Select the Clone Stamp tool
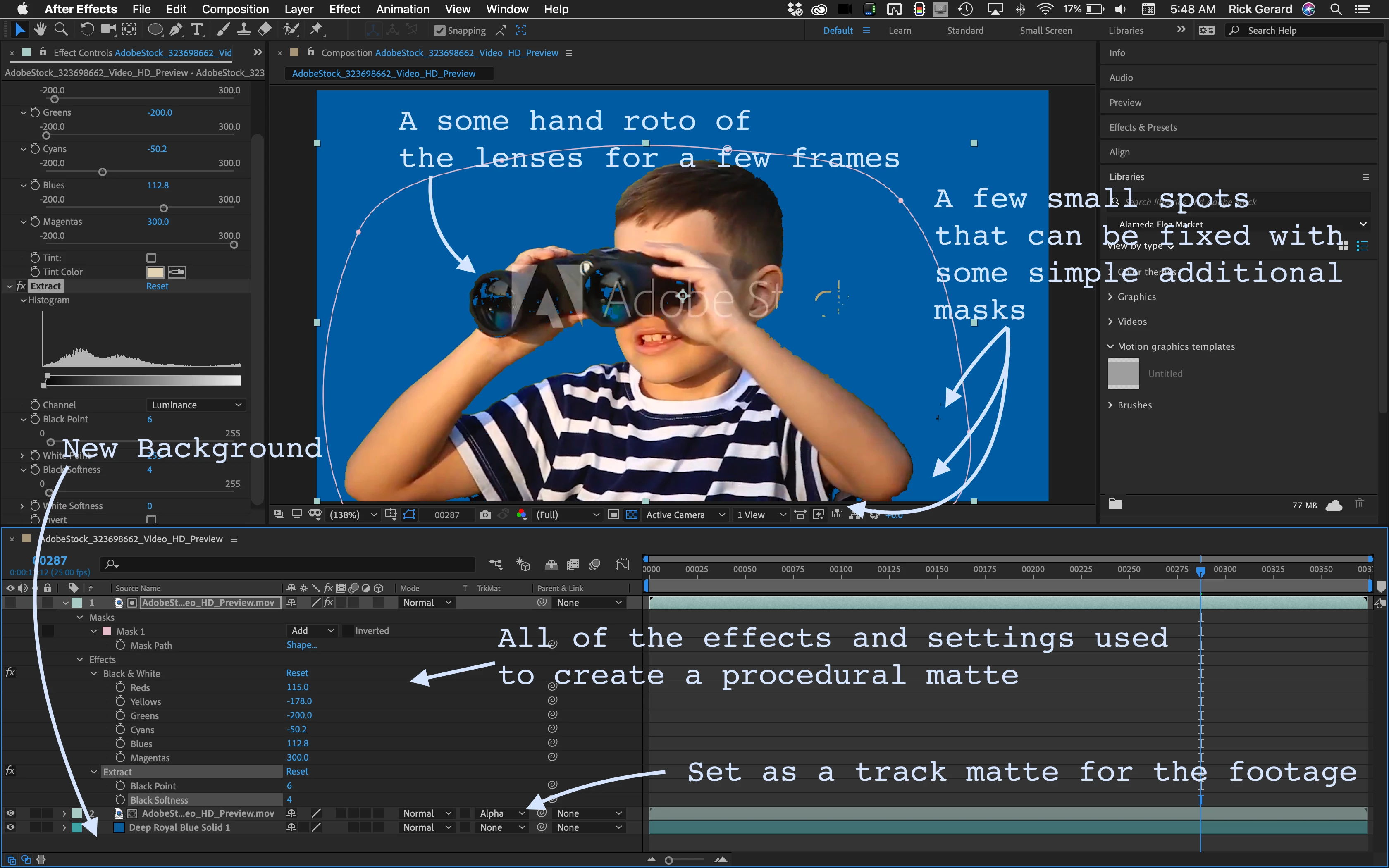Screen dimensions: 1389x868 pyautogui.click(x=243, y=29)
